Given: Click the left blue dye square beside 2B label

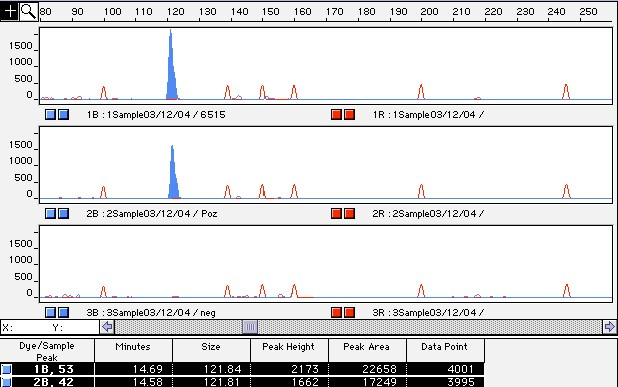Looking at the screenshot, I should pos(50,214).
